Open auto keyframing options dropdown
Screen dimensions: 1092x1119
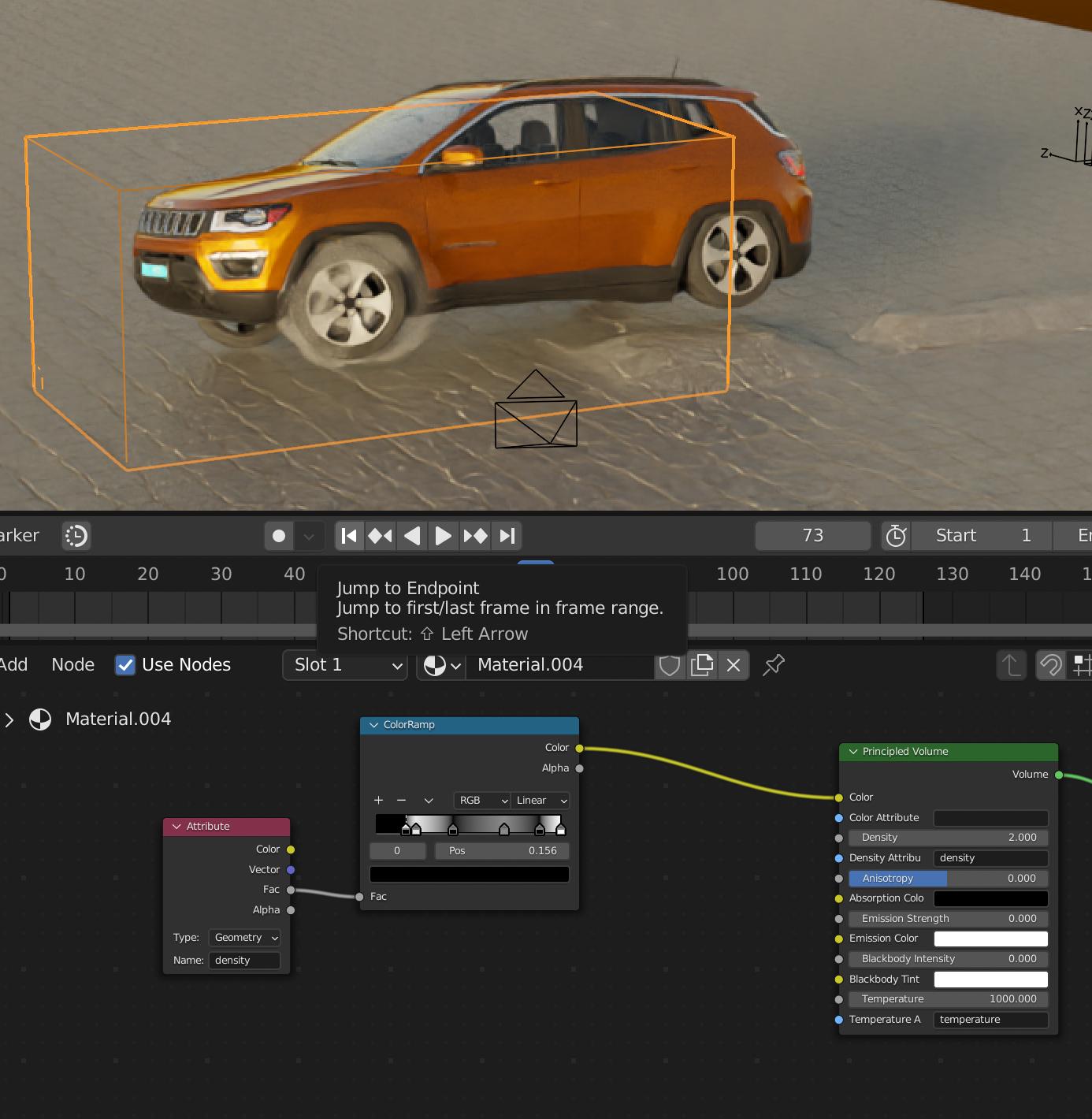309,536
